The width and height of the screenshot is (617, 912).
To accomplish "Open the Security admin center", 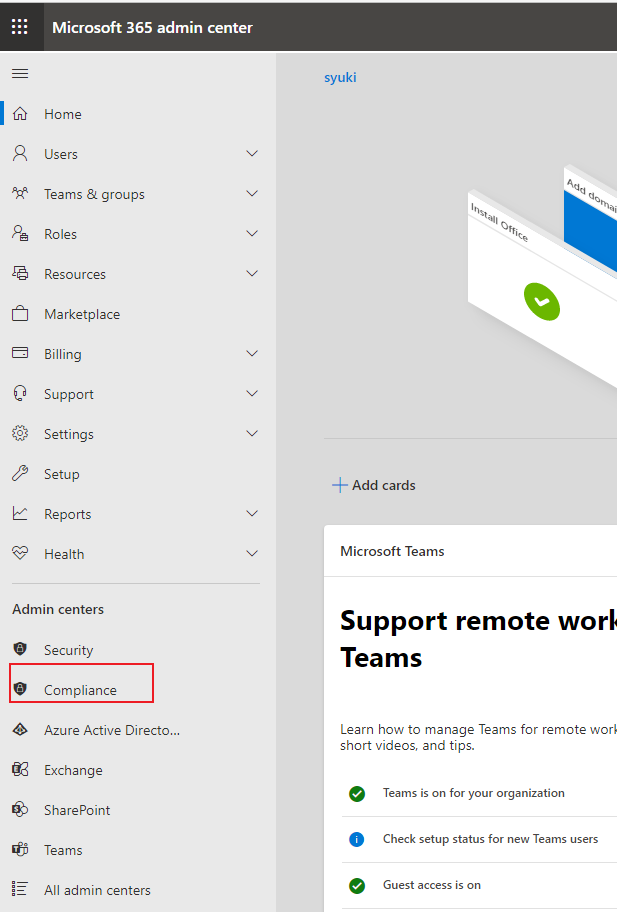I will [x=69, y=650].
